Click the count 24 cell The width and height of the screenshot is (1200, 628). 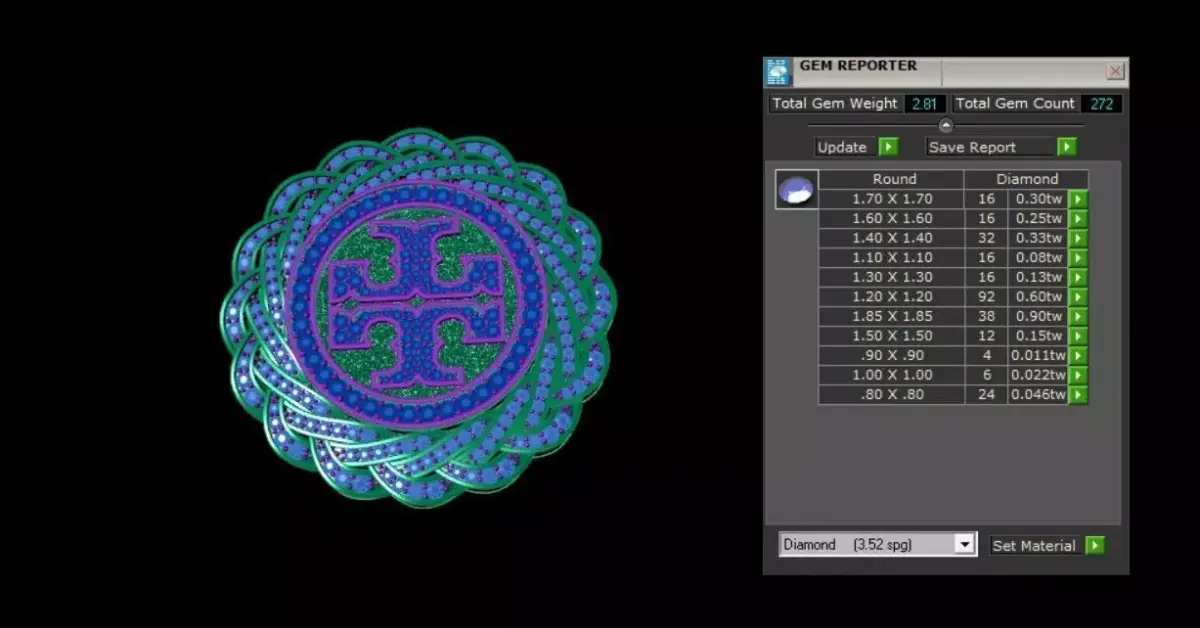(x=986, y=395)
